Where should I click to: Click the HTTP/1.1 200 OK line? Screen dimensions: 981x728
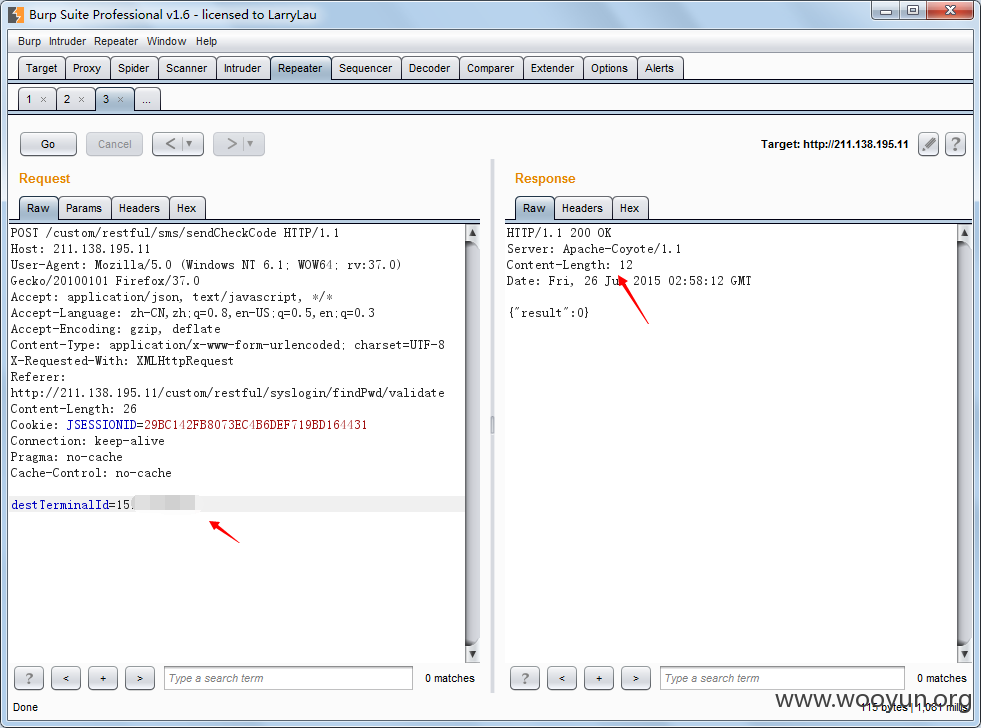(559, 233)
